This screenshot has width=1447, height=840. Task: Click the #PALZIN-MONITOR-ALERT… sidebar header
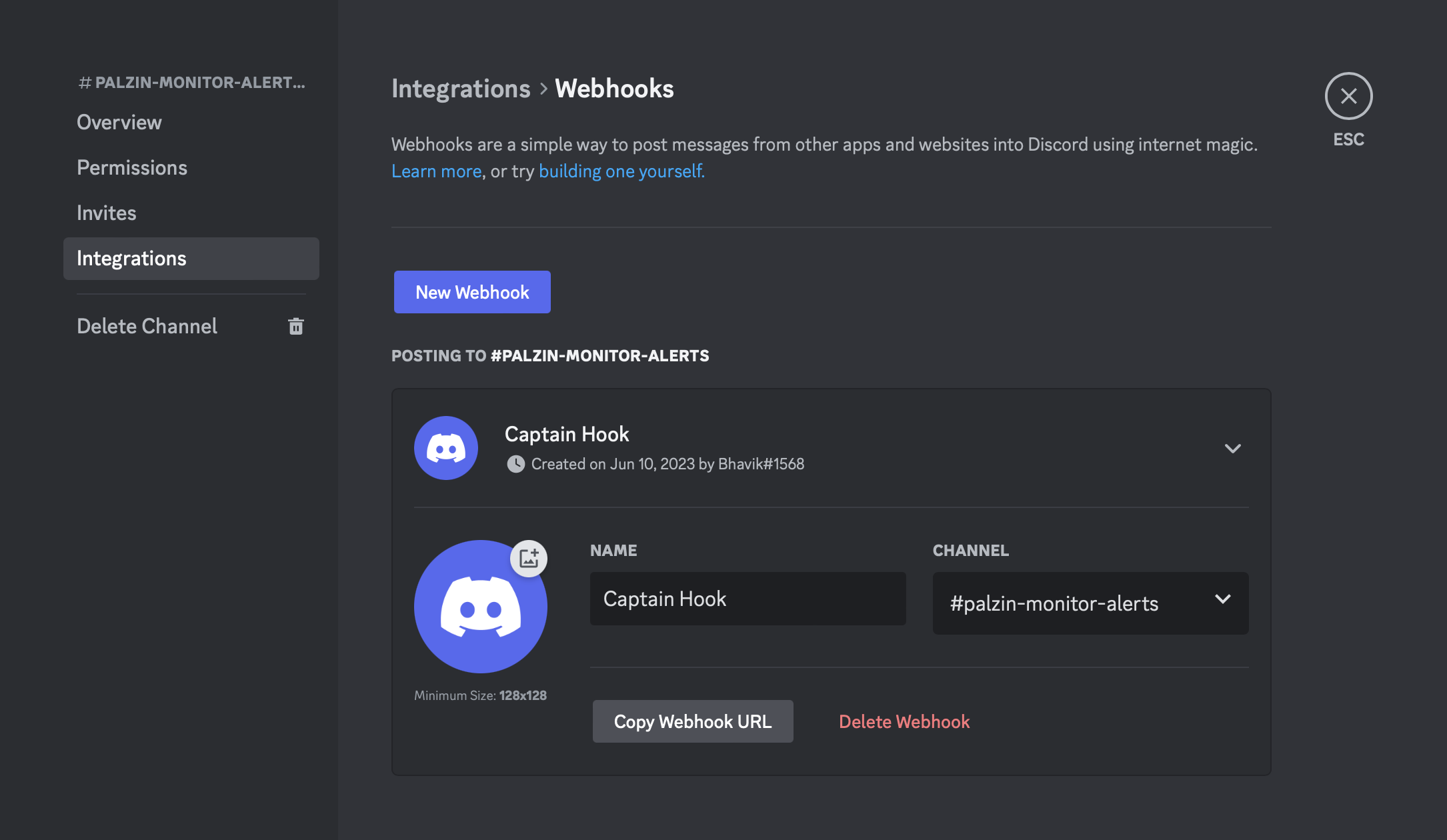191,82
